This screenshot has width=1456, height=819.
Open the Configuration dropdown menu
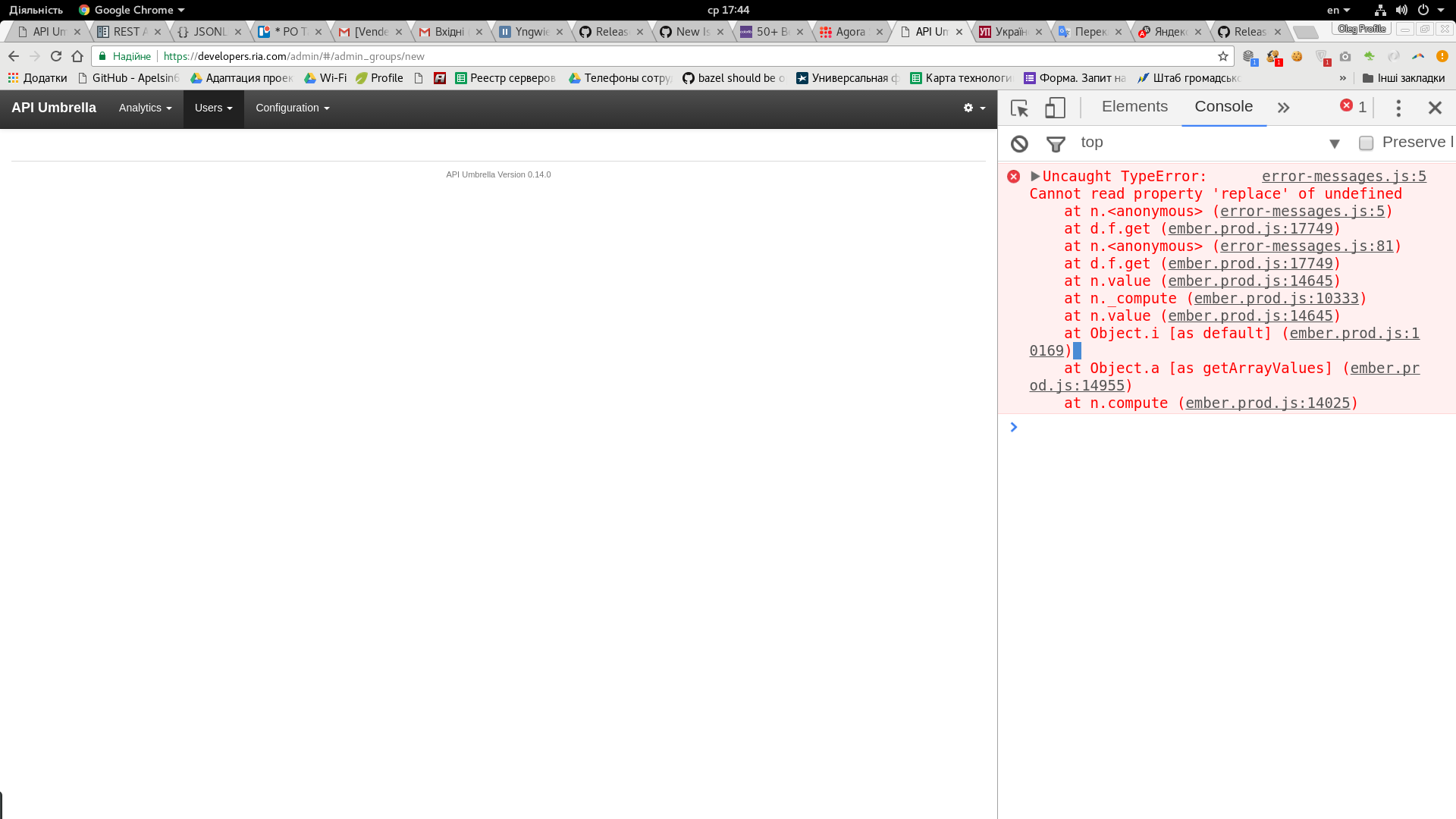pos(292,108)
